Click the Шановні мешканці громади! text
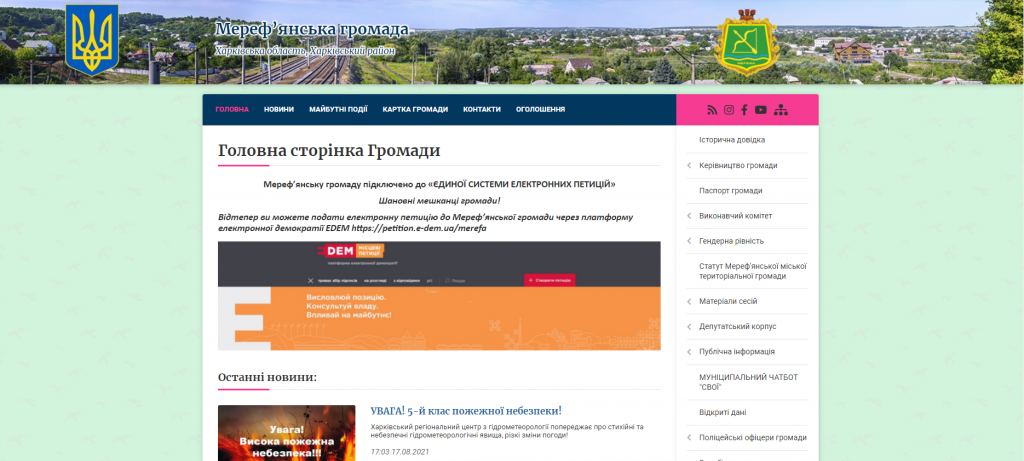Screen dimensions: 1024x461 (x=439, y=200)
